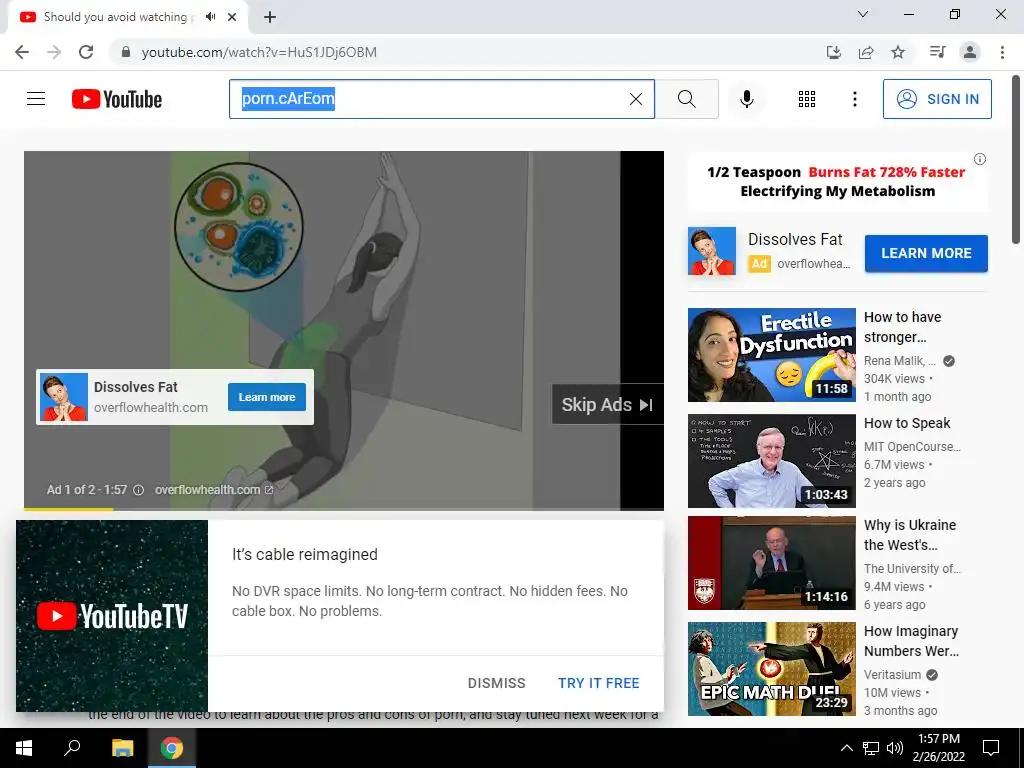Open File Explorer from the taskbar

pos(123,748)
